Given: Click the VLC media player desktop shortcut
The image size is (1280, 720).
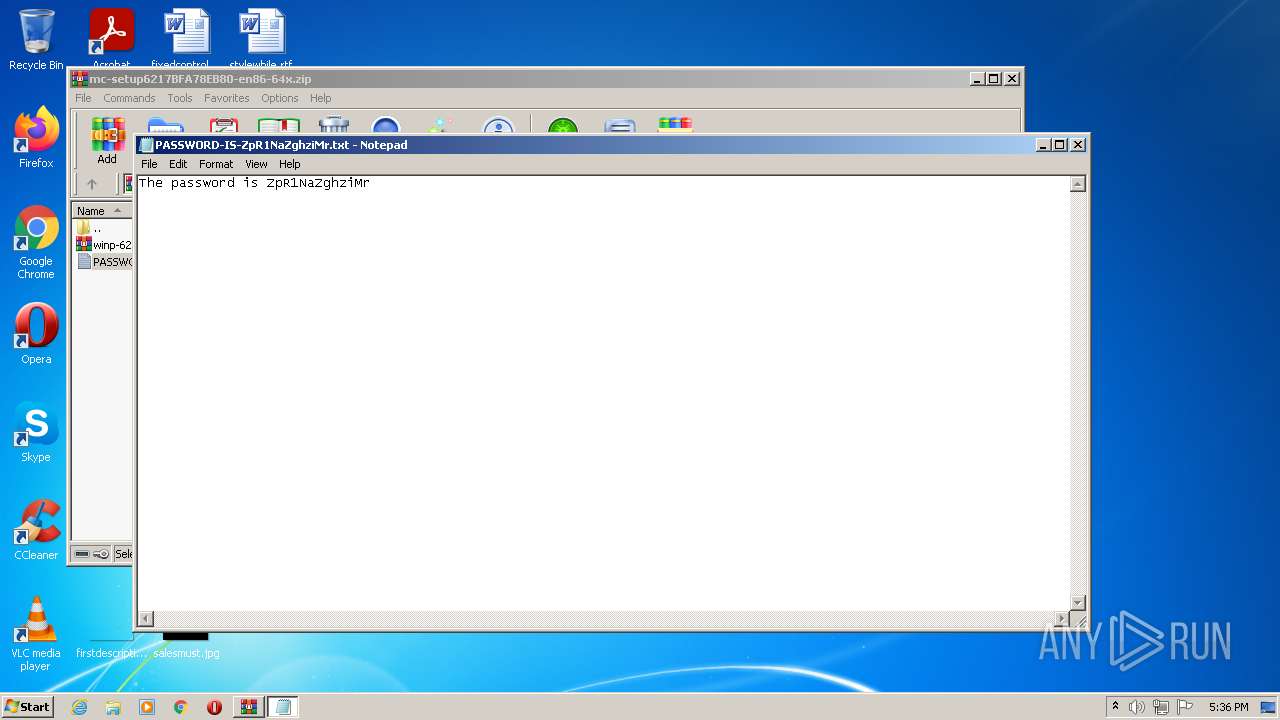Looking at the screenshot, I should [x=36, y=634].
